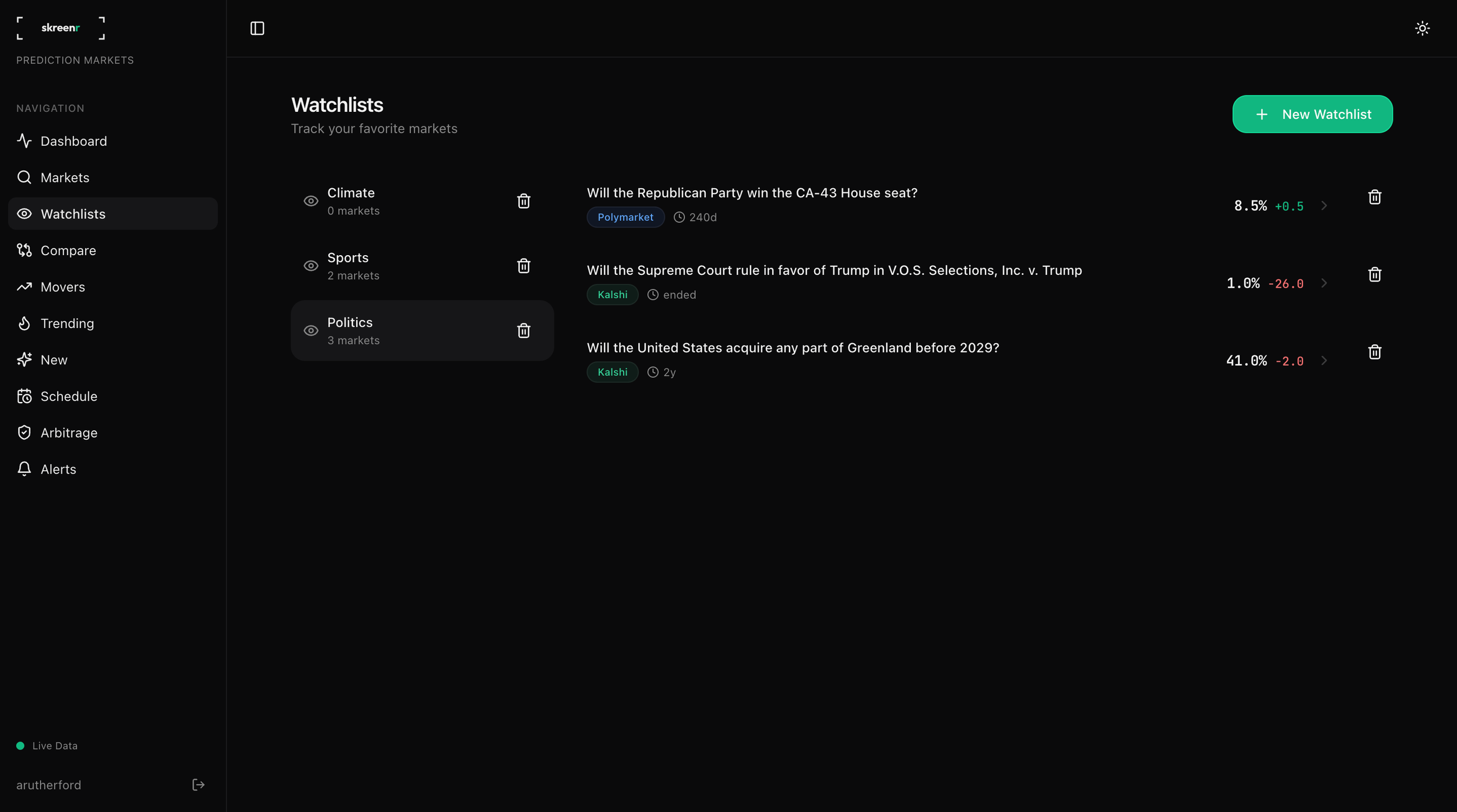This screenshot has width=1457, height=812.
Task: Toggle the sidebar panel icon
Action: pyautogui.click(x=257, y=28)
